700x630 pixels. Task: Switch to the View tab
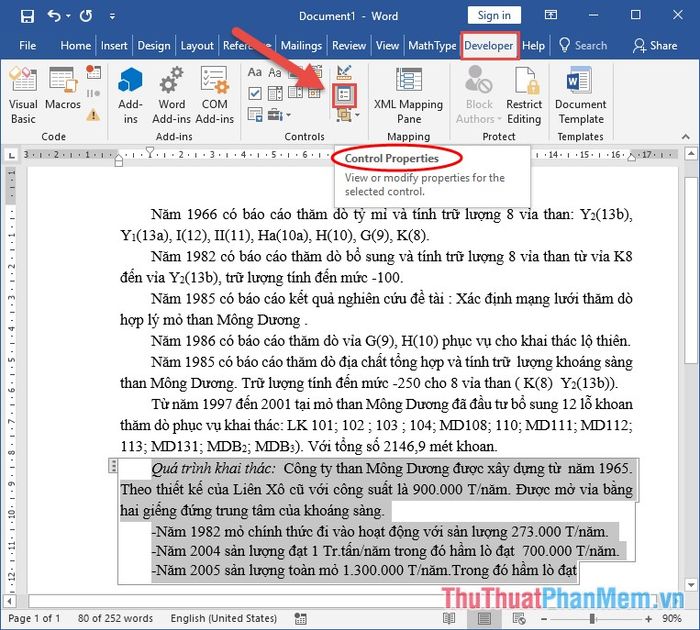tap(387, 46)
